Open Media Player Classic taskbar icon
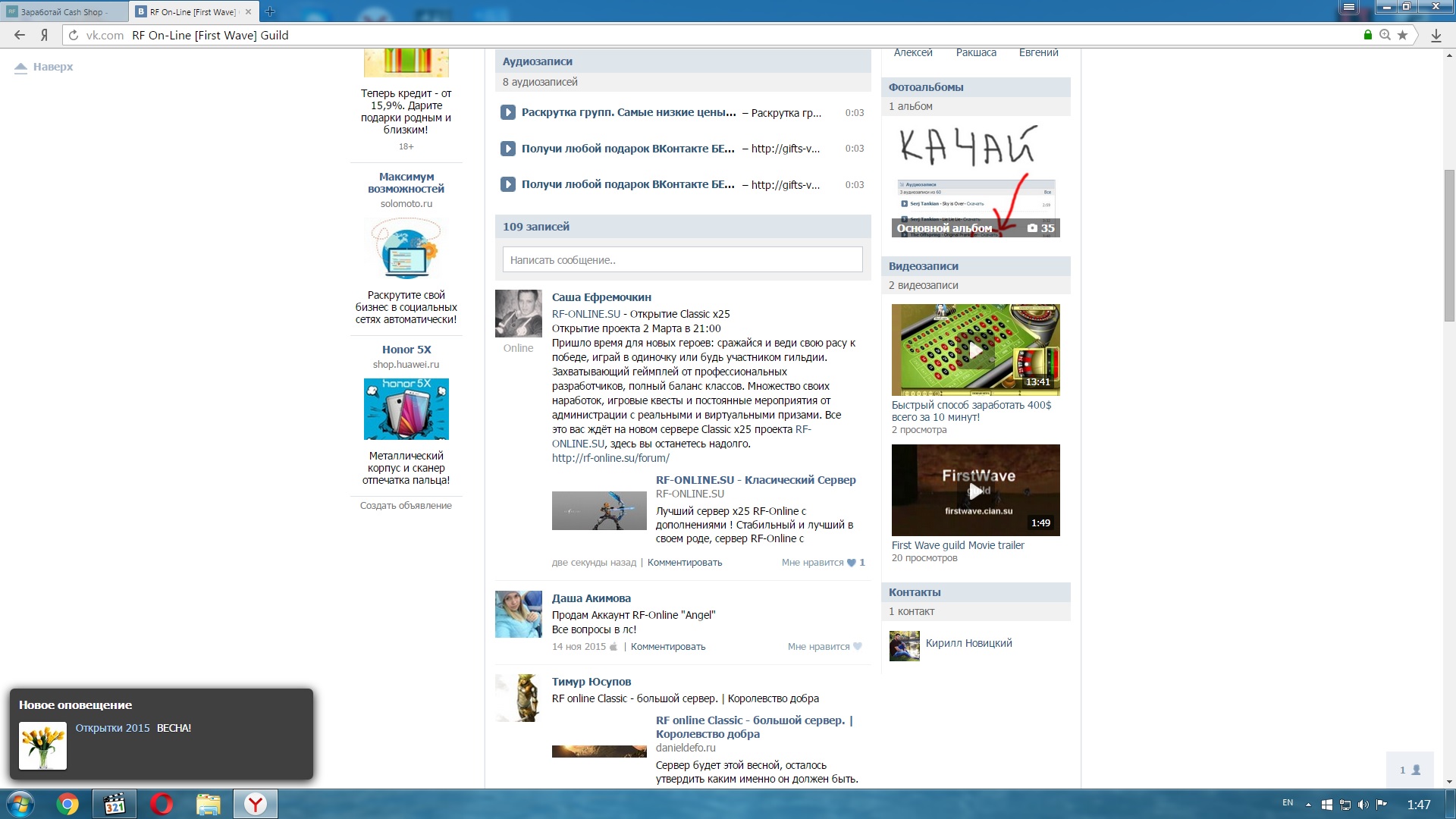Image resolution: width=1456 pixels, height=819 pixels. pos(115,804)
